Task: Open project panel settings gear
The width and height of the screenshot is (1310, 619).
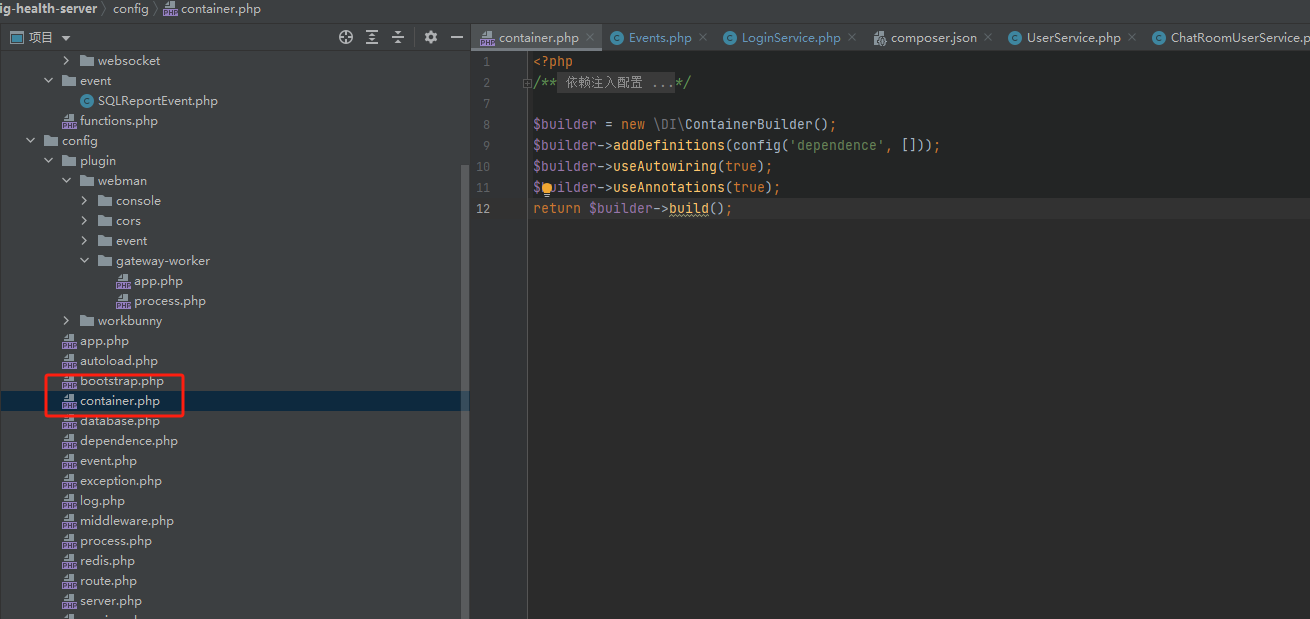Action: pos(431,37)
